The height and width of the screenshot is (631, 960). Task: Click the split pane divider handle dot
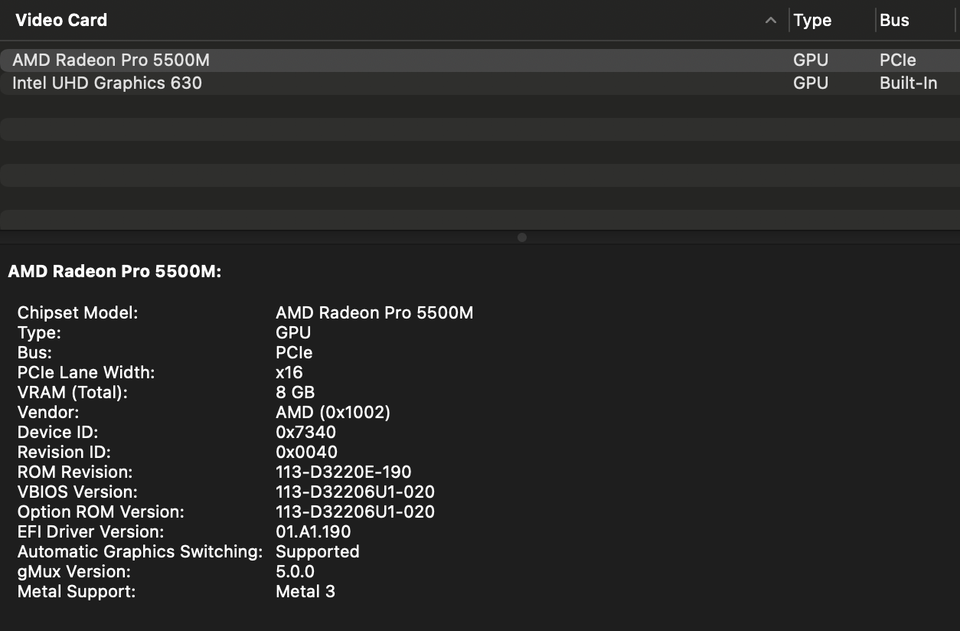(522, 238)
